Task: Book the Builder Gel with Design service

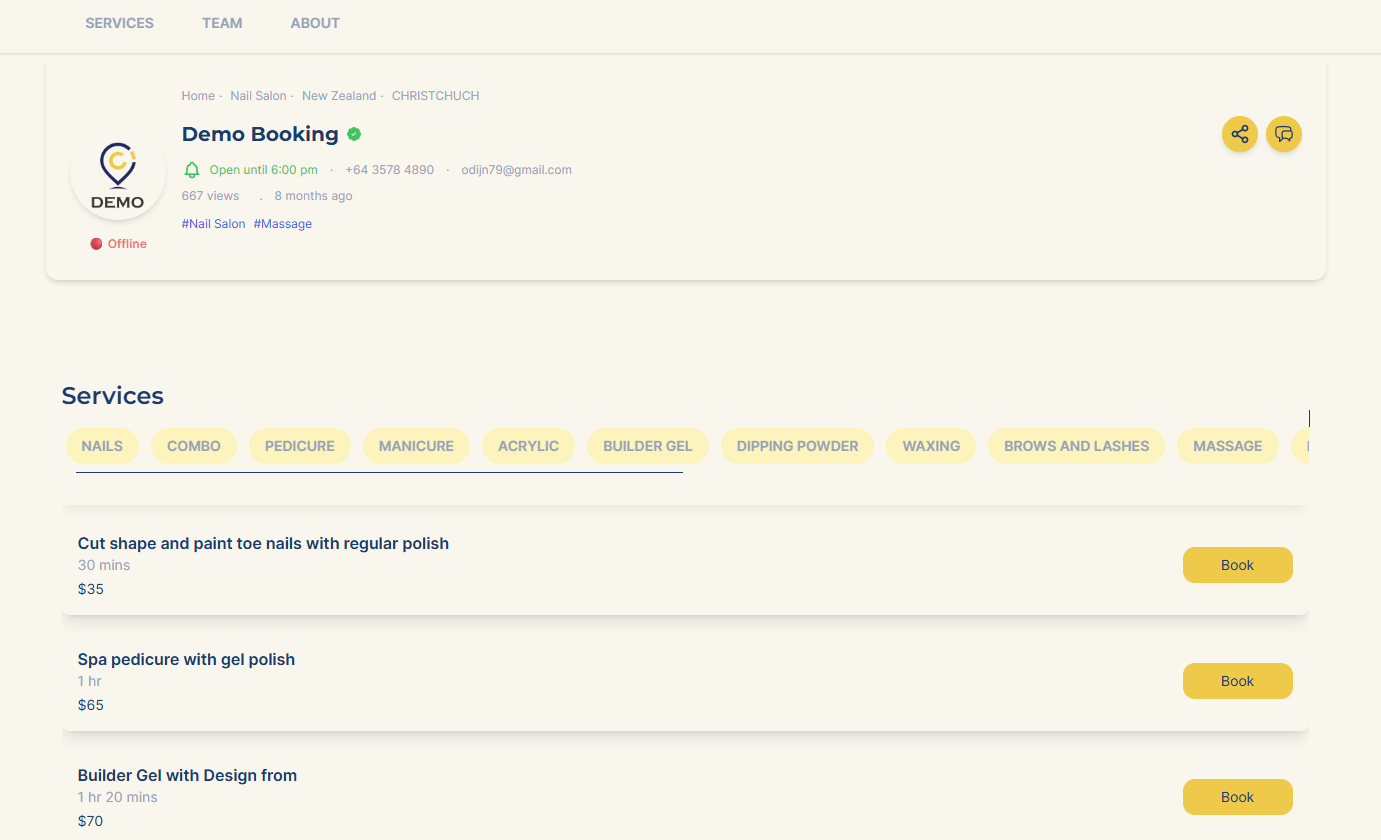Action: [x=1238, y=797]
